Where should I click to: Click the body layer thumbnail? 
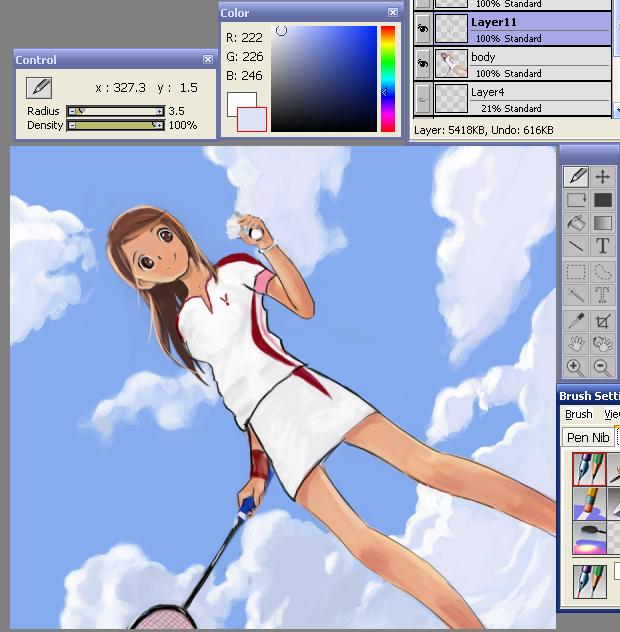pos(451,64)
